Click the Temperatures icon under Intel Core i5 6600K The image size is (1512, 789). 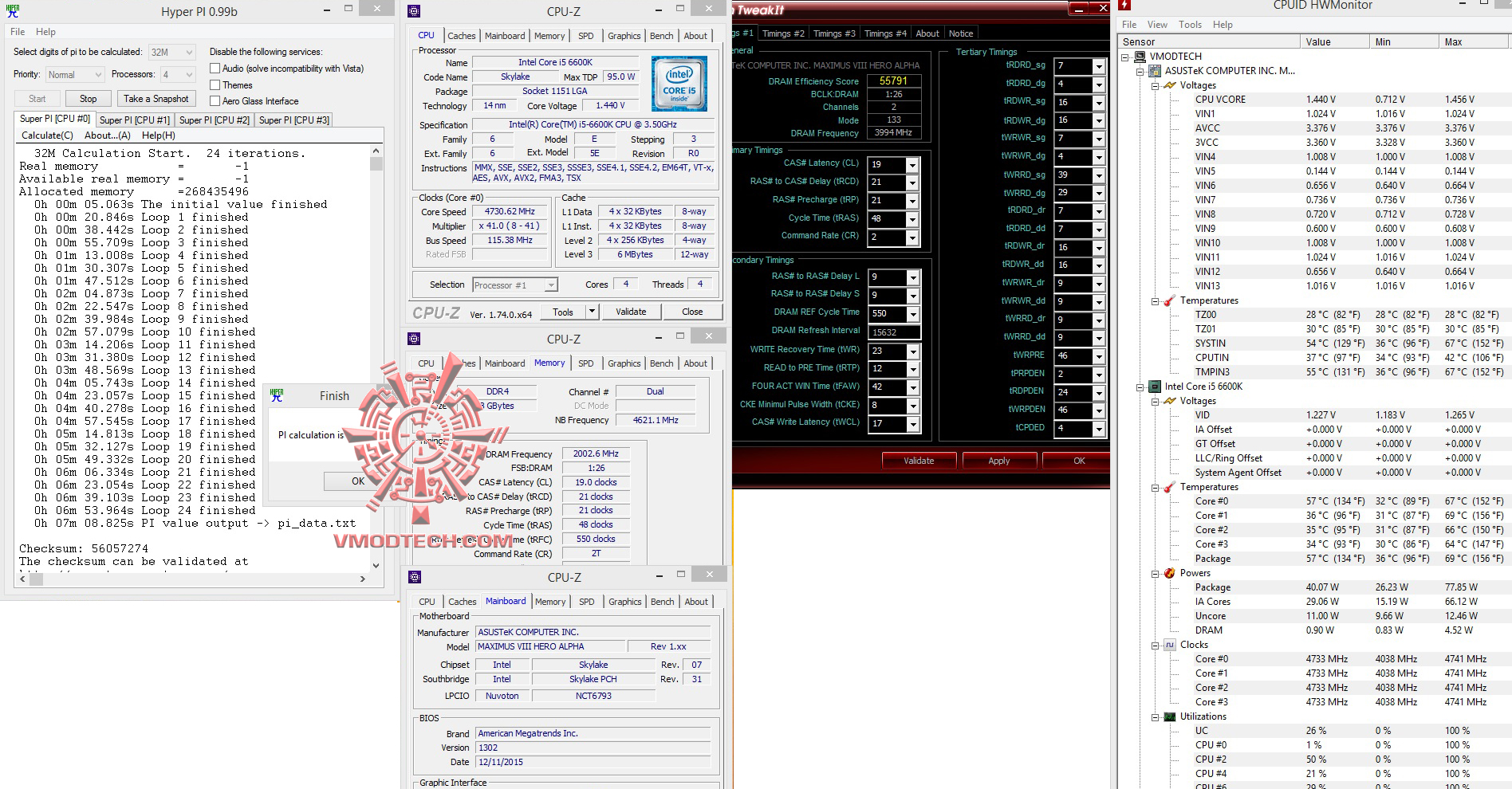click(1170, 487)
